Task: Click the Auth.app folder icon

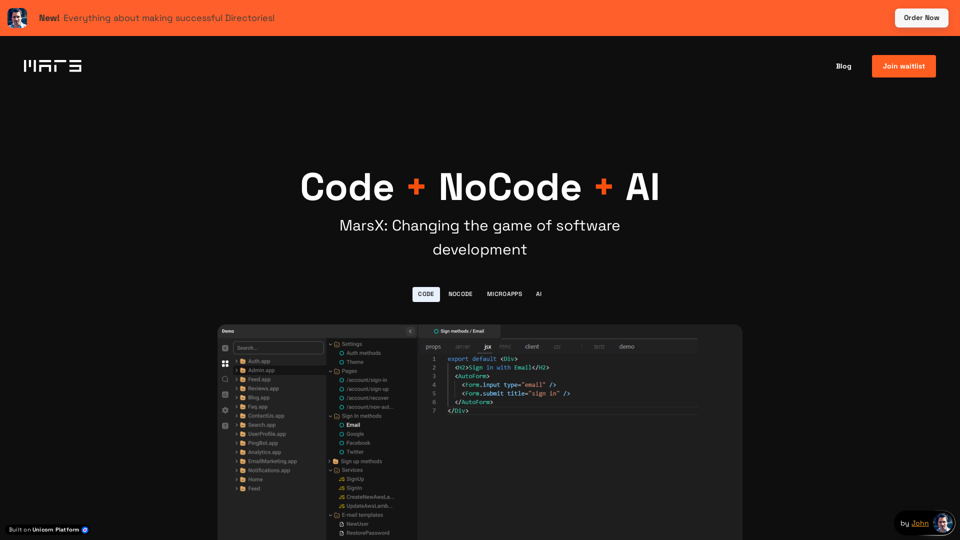Action: (x=243, y=361)
